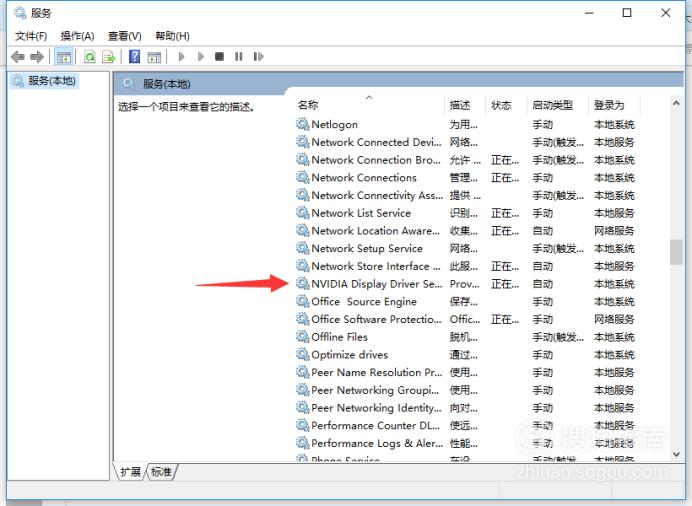692x506 pixels.
Task: Minimize the 服务 window
Action: (589, 13)
